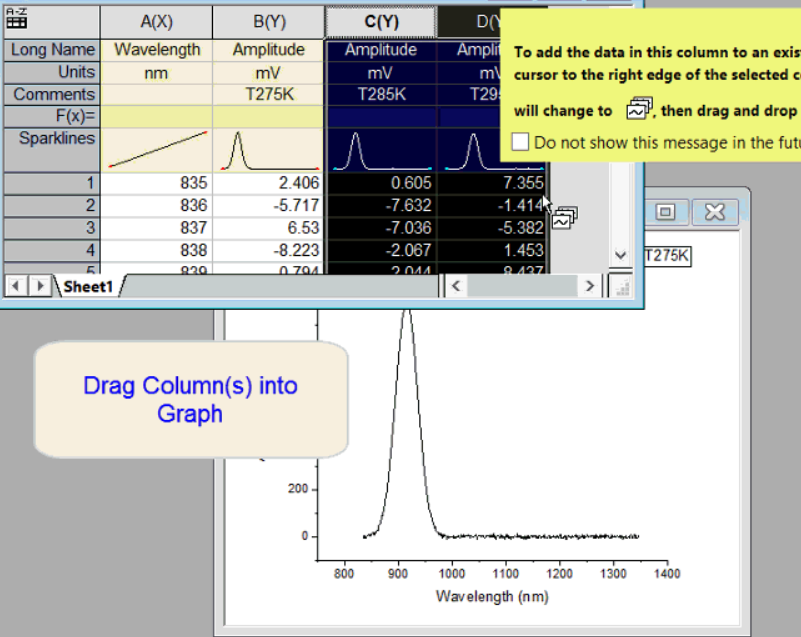Click the sparkline thumbnail in column B
The height and width of the screenshot is (637, 801).
tap(269, 150)
